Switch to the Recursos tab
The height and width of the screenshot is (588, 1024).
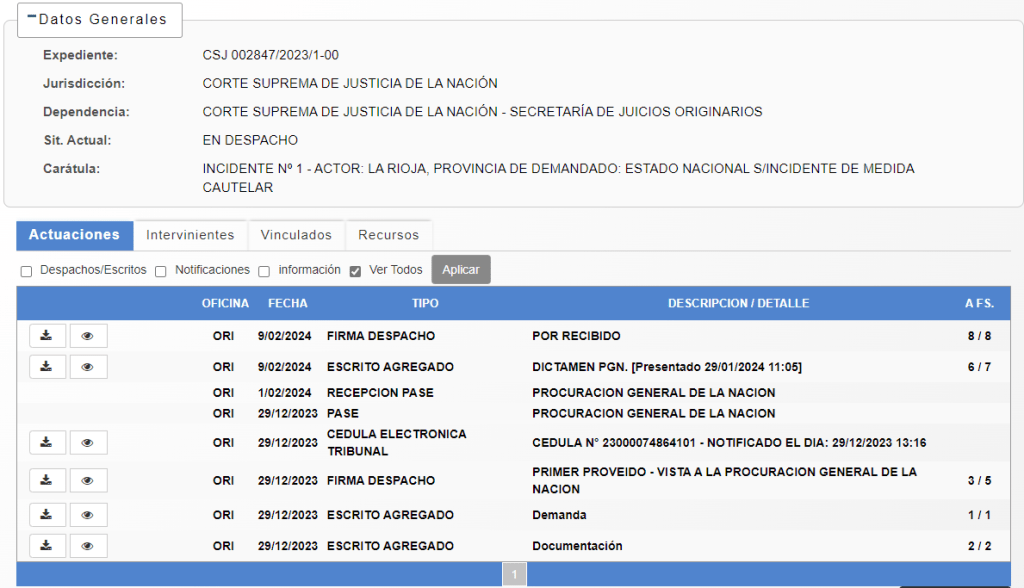(x=389, y=235)
